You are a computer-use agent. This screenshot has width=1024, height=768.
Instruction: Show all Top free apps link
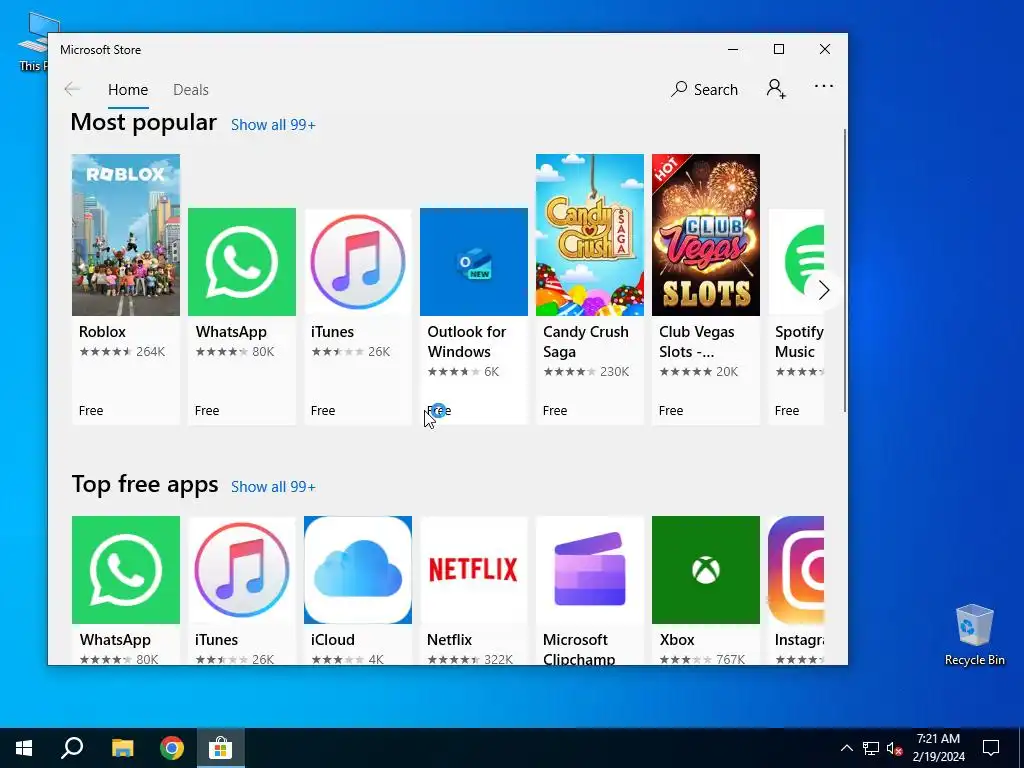pos(273,487)
